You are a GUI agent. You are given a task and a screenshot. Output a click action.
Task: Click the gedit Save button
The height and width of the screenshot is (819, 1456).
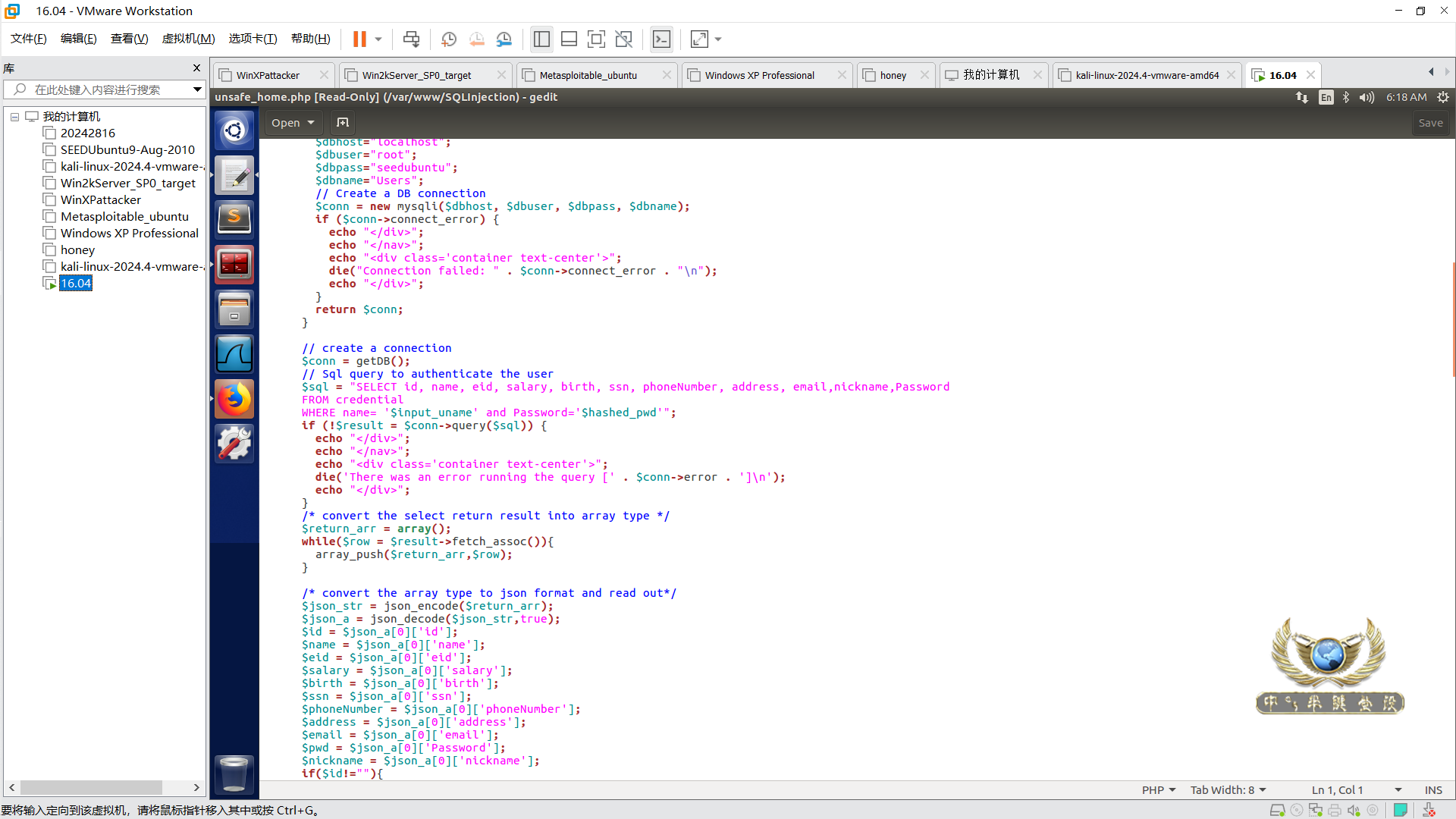pos(1430,123)
